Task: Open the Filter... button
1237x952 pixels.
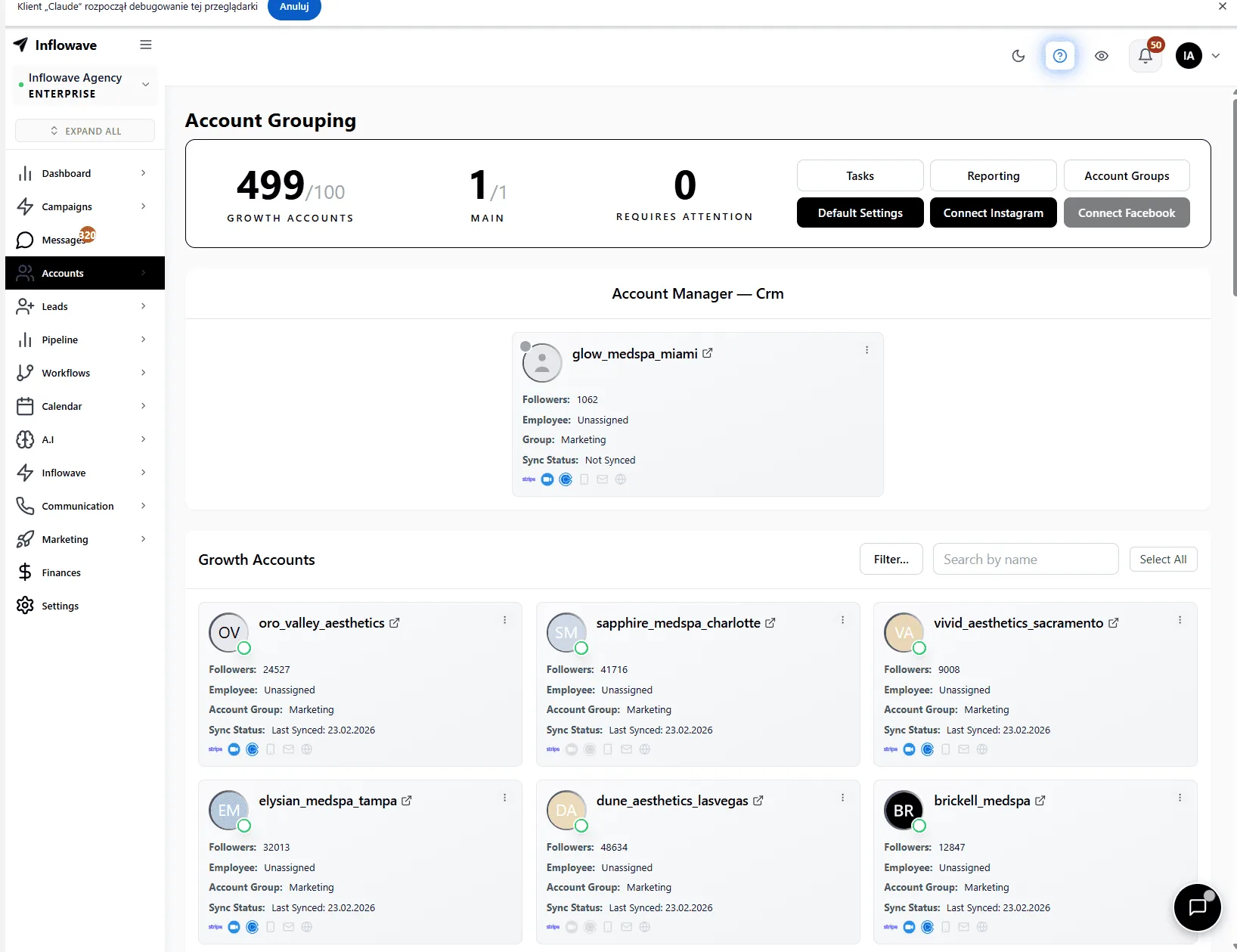Action: tap(891, 559)
